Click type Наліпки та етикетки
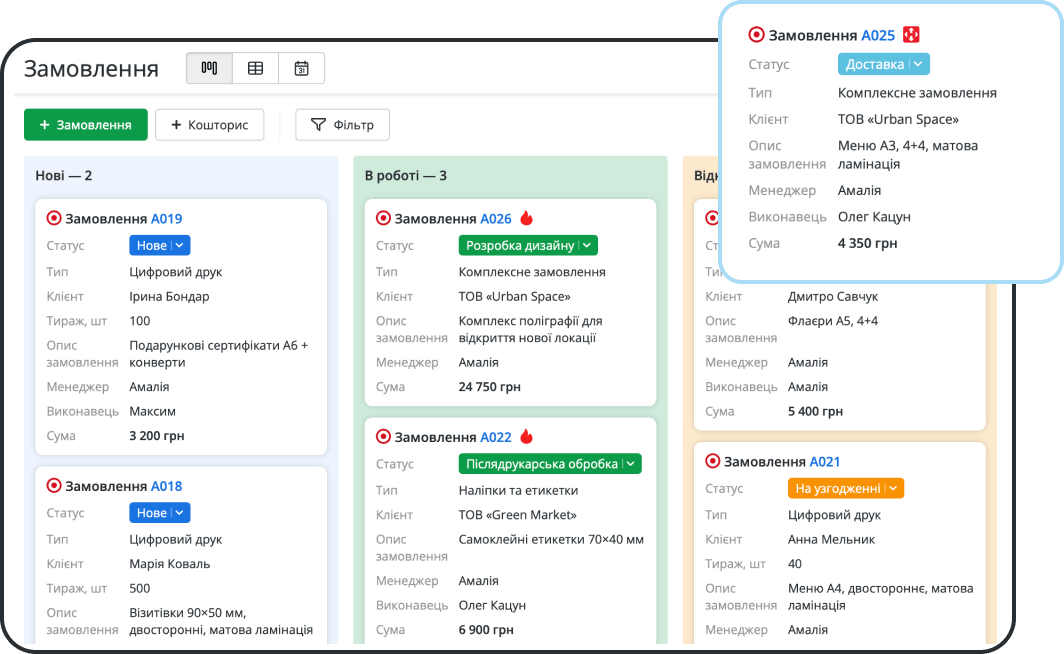The width and height of the screenshot is (1064, 654). pos(518,490)
